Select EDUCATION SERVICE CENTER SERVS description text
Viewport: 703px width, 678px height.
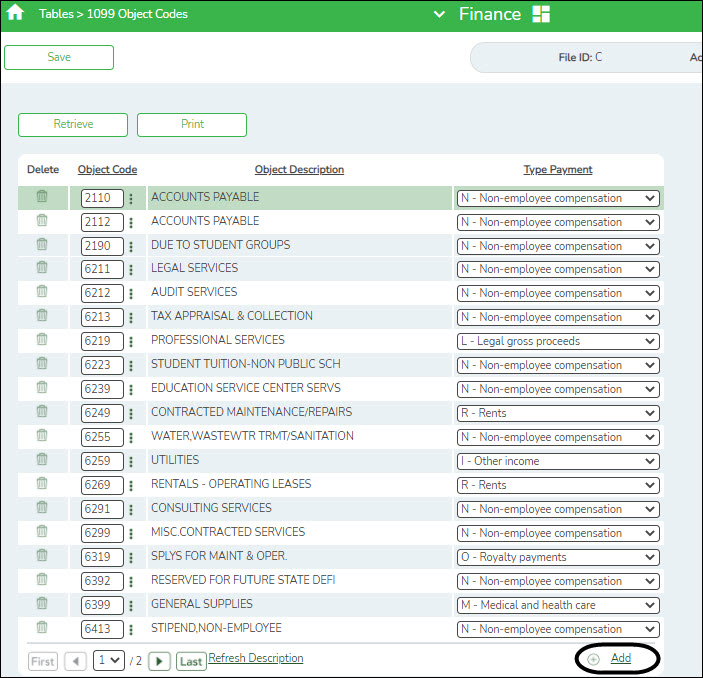point(246,388)
